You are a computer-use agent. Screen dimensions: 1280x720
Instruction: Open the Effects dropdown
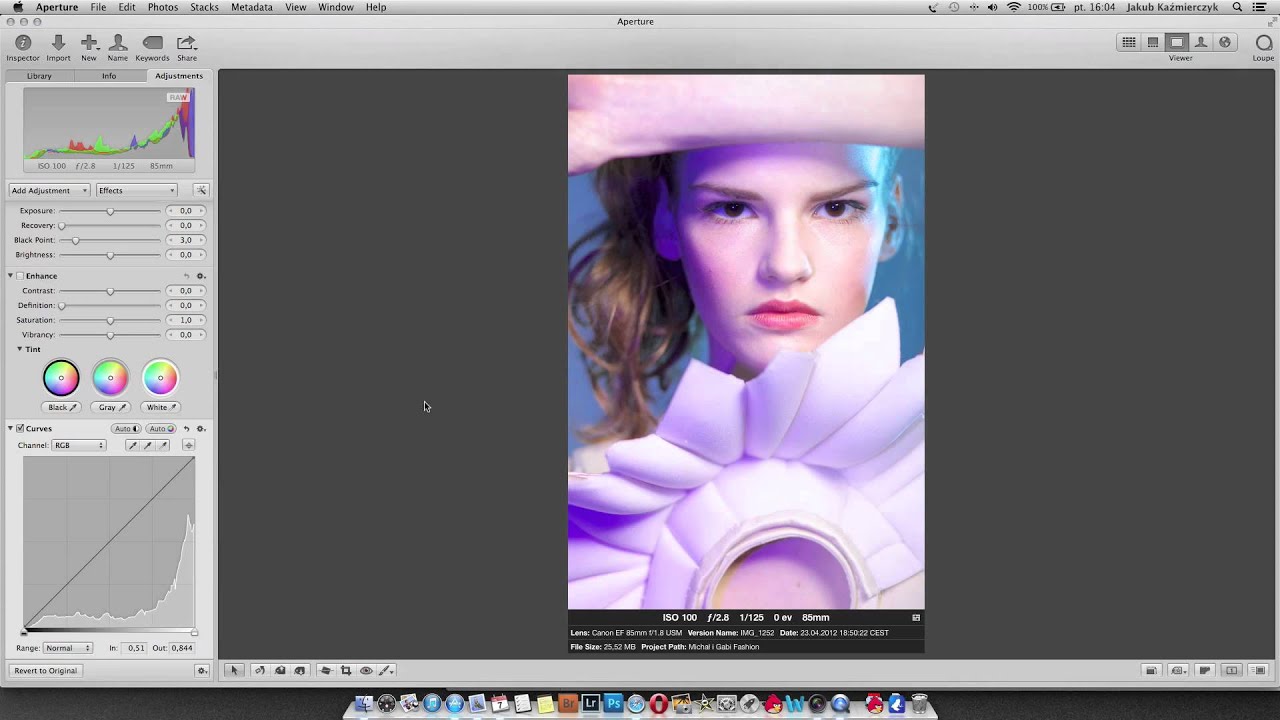(137, 190)
